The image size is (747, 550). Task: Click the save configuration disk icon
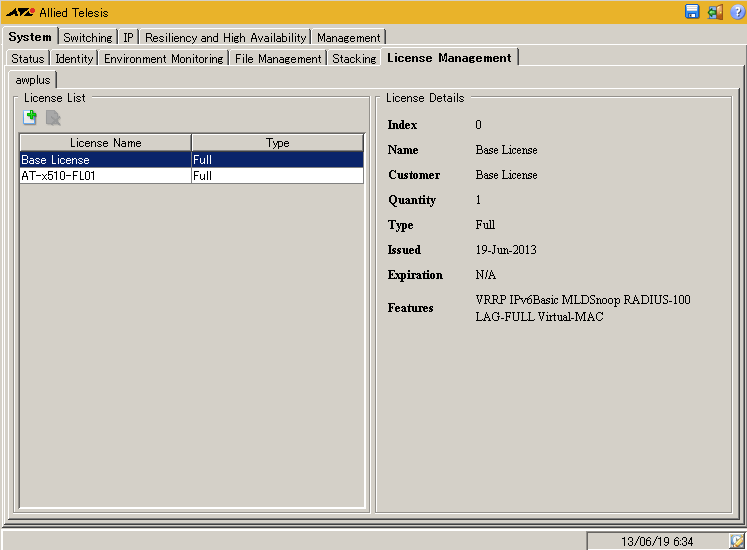tap(692, 11)
